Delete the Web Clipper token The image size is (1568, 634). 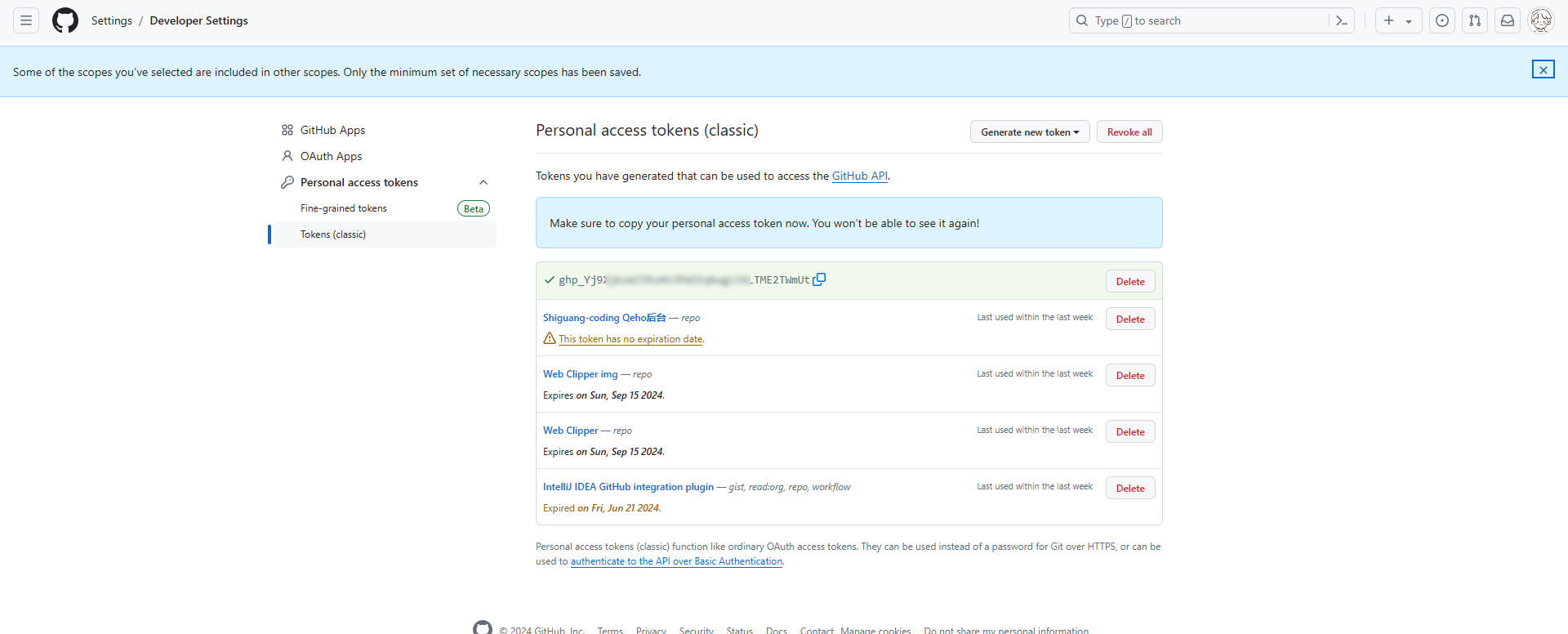pyautogui.click(x=1130, y=431)
